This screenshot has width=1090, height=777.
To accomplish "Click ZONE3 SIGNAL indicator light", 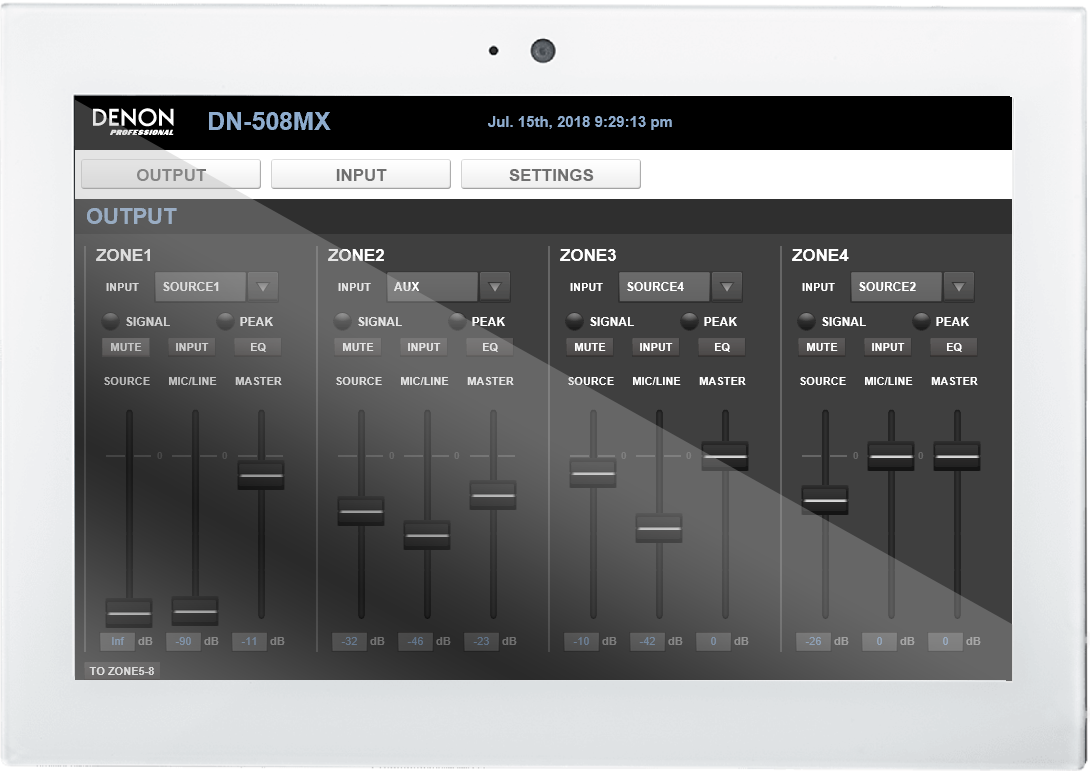I will click(x=574, y=321).
